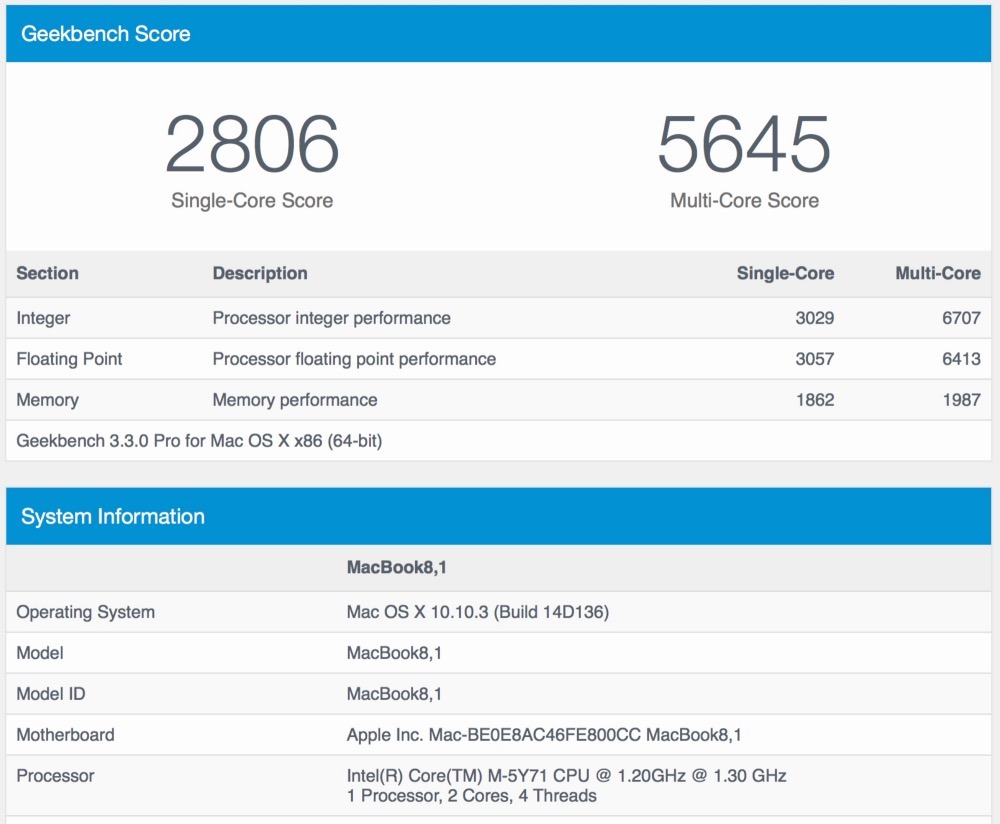The width and height of the screenshot is (1000, 824).
Task: Click '1 Processor, 2 Cores, 4 Threads' text
Action: (471, 795)
